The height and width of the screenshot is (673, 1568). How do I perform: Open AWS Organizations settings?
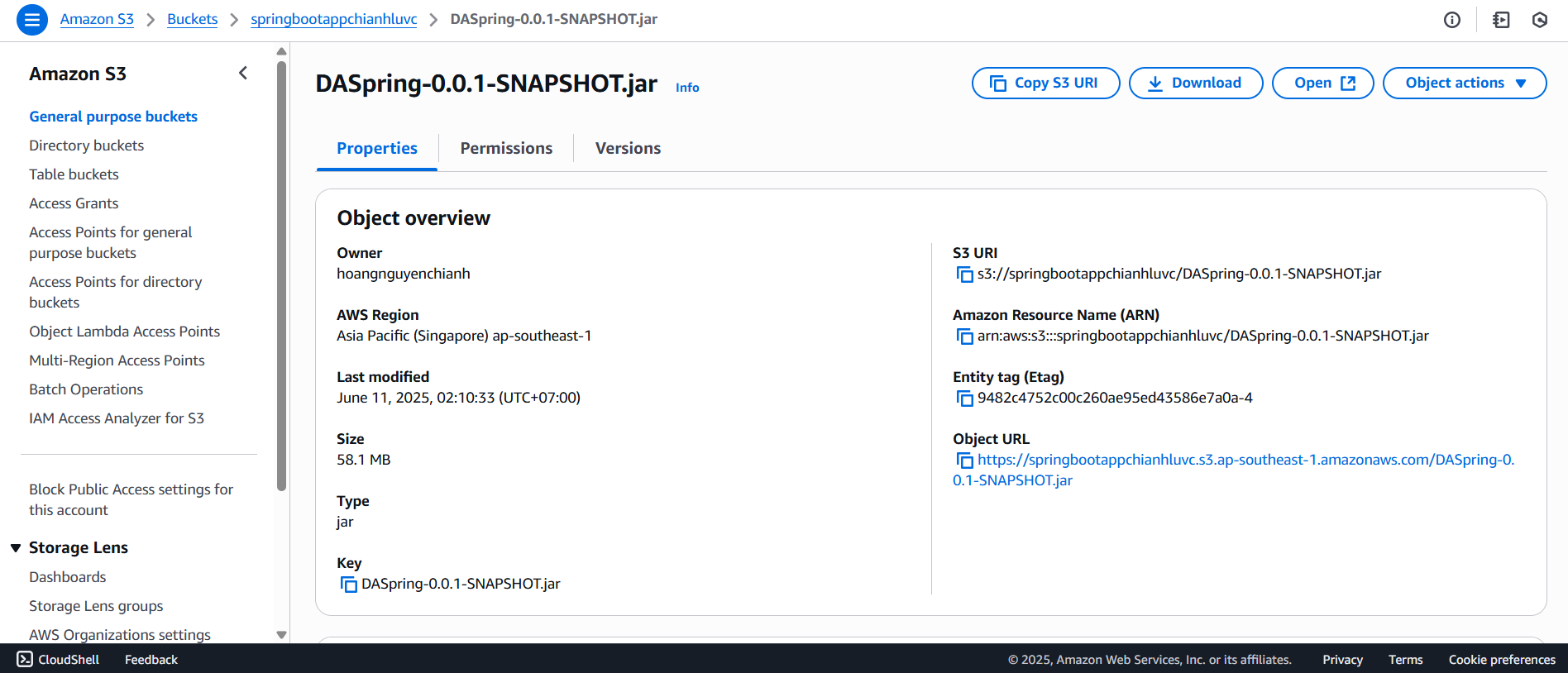tap(120, 635)
